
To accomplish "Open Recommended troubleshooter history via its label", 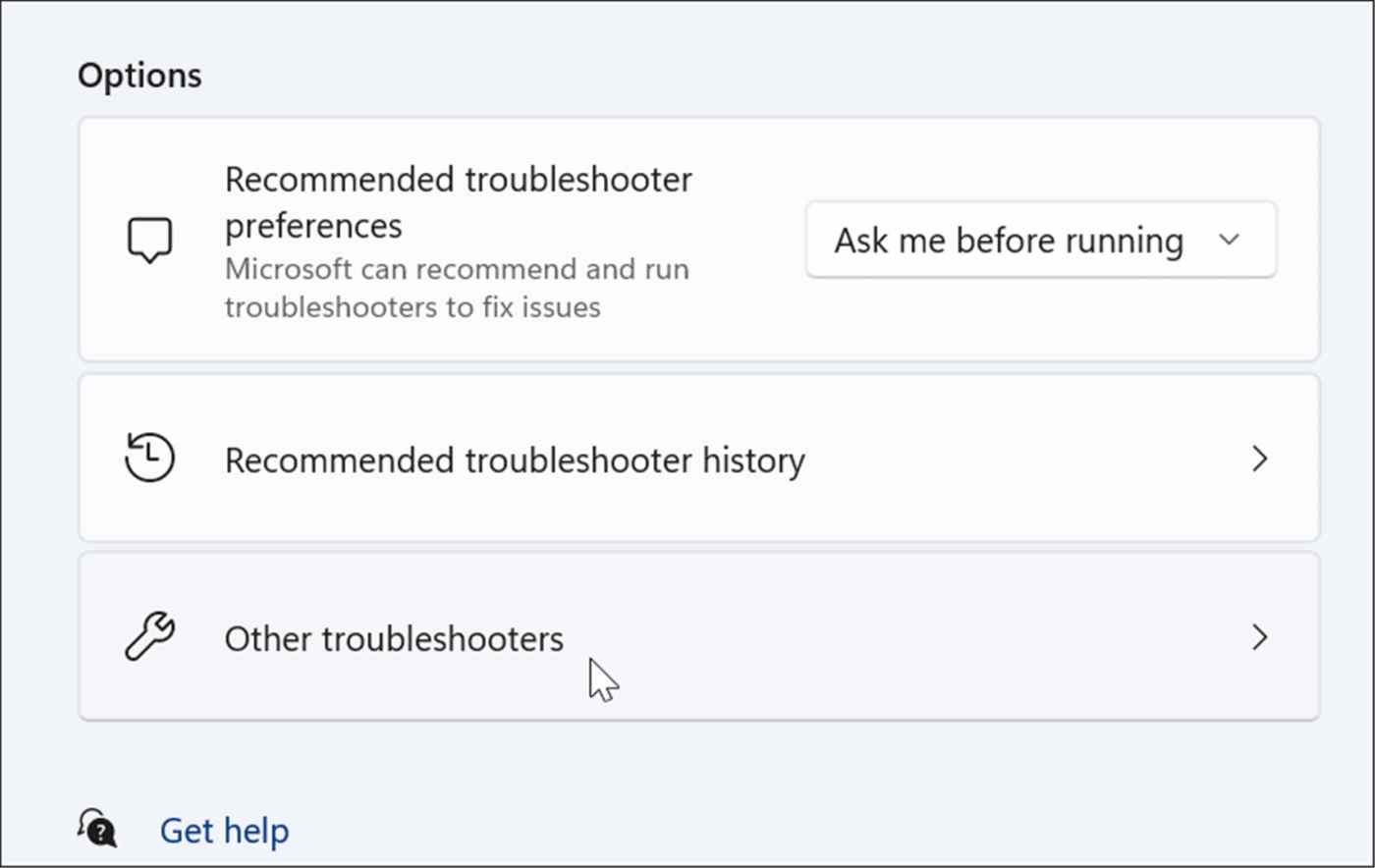I will coord(515,460).
